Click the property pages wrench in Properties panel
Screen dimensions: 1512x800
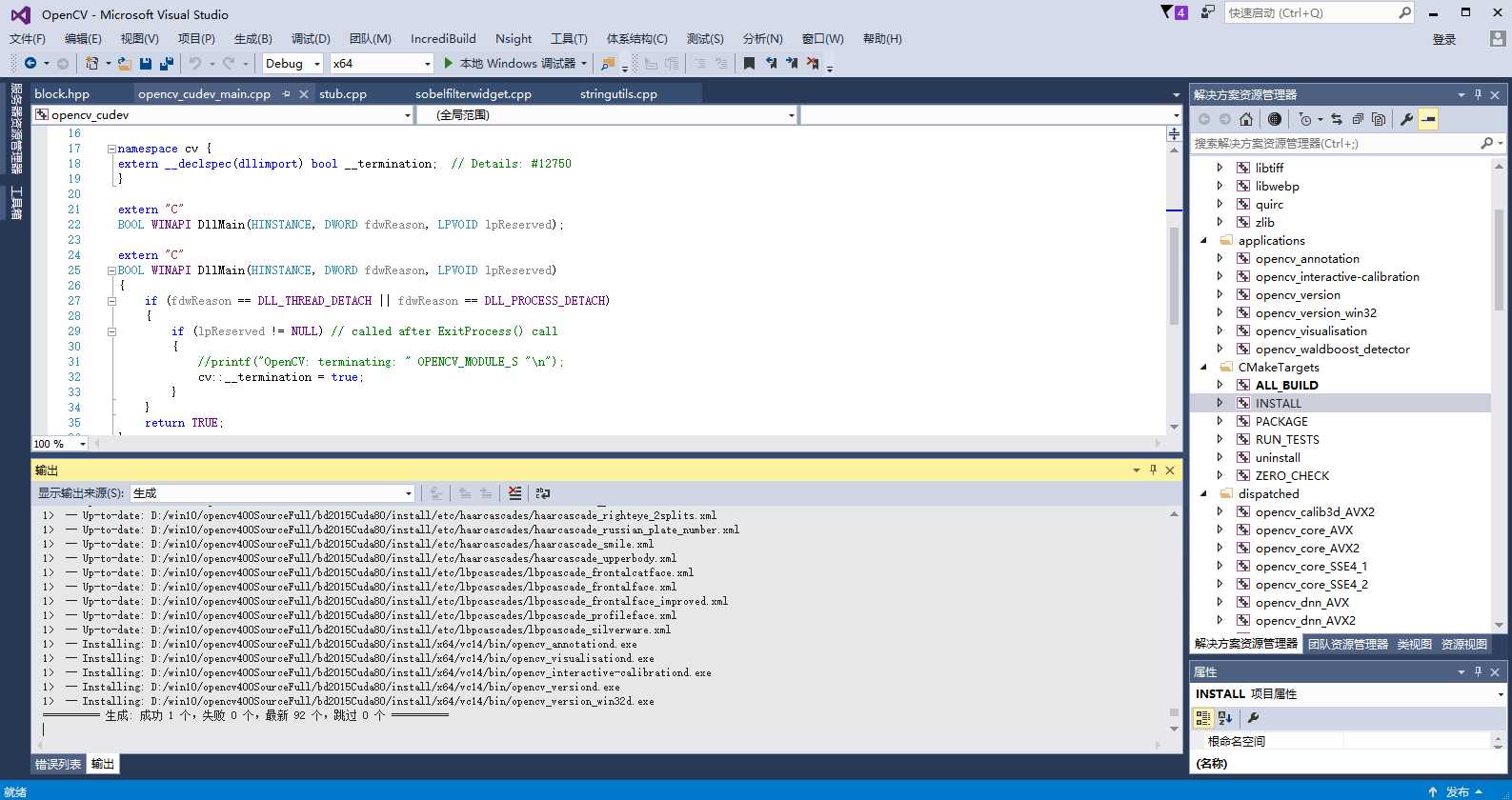click(1253, 718)
